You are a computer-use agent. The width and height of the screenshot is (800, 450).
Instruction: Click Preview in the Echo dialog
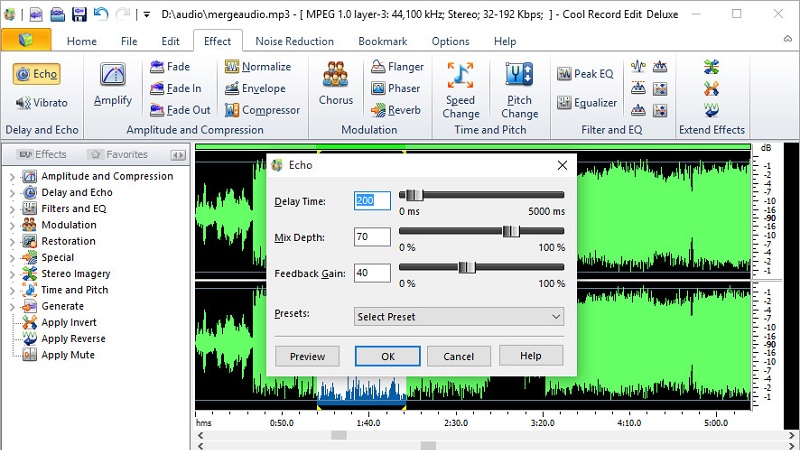click(307, 356)
